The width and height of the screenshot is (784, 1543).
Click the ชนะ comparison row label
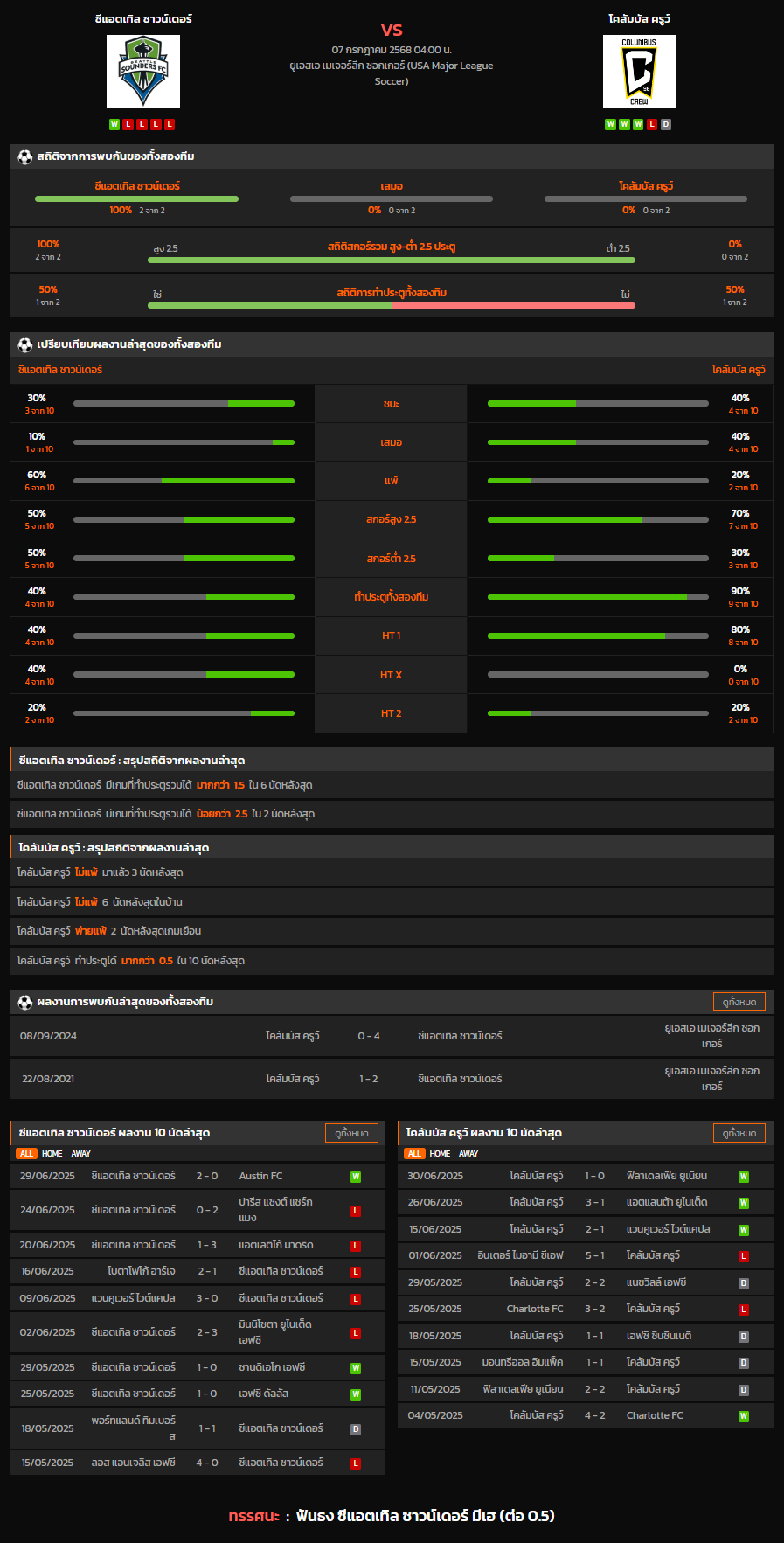[x=392, y=404]
